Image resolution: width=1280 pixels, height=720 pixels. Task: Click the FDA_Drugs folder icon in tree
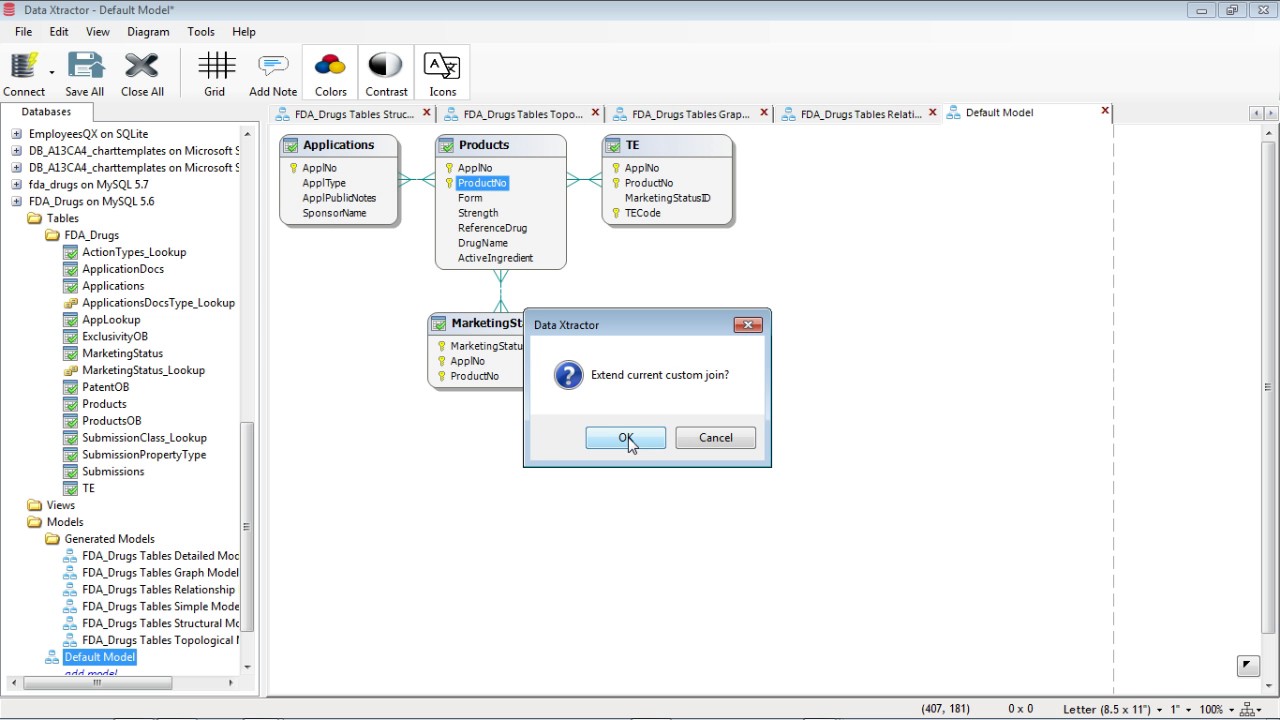53,235
